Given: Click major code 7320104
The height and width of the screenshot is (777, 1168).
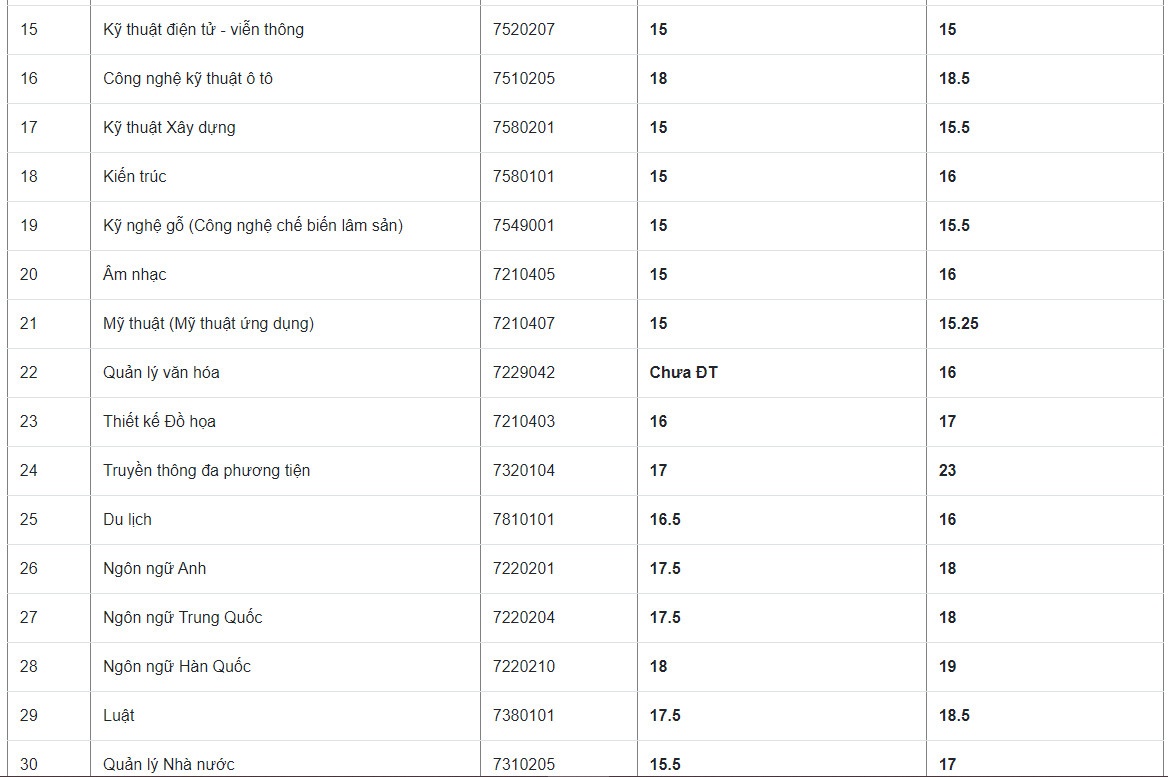Looking at the screenshot, I should click(x=523, y=470).
